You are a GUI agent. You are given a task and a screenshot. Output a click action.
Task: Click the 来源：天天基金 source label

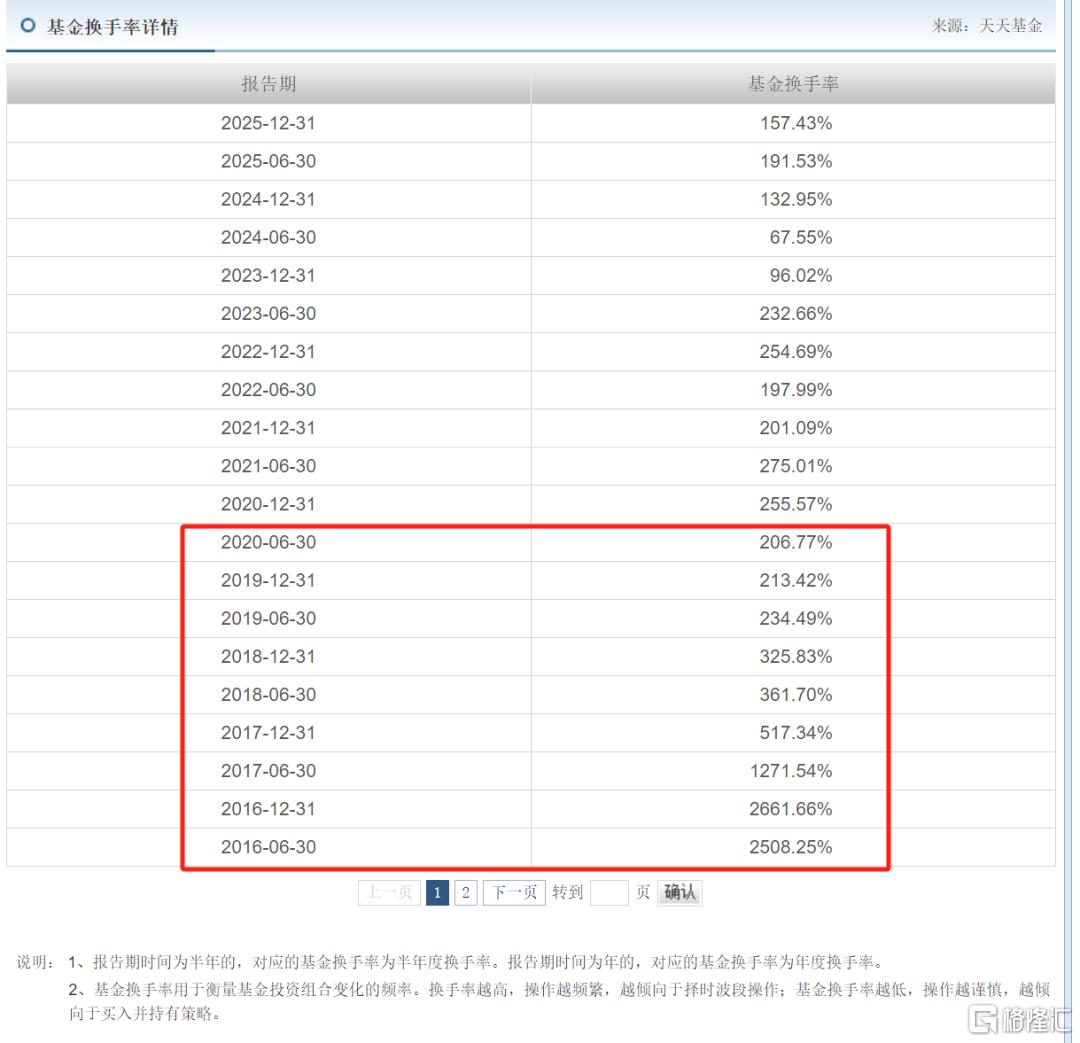[986, 25]
